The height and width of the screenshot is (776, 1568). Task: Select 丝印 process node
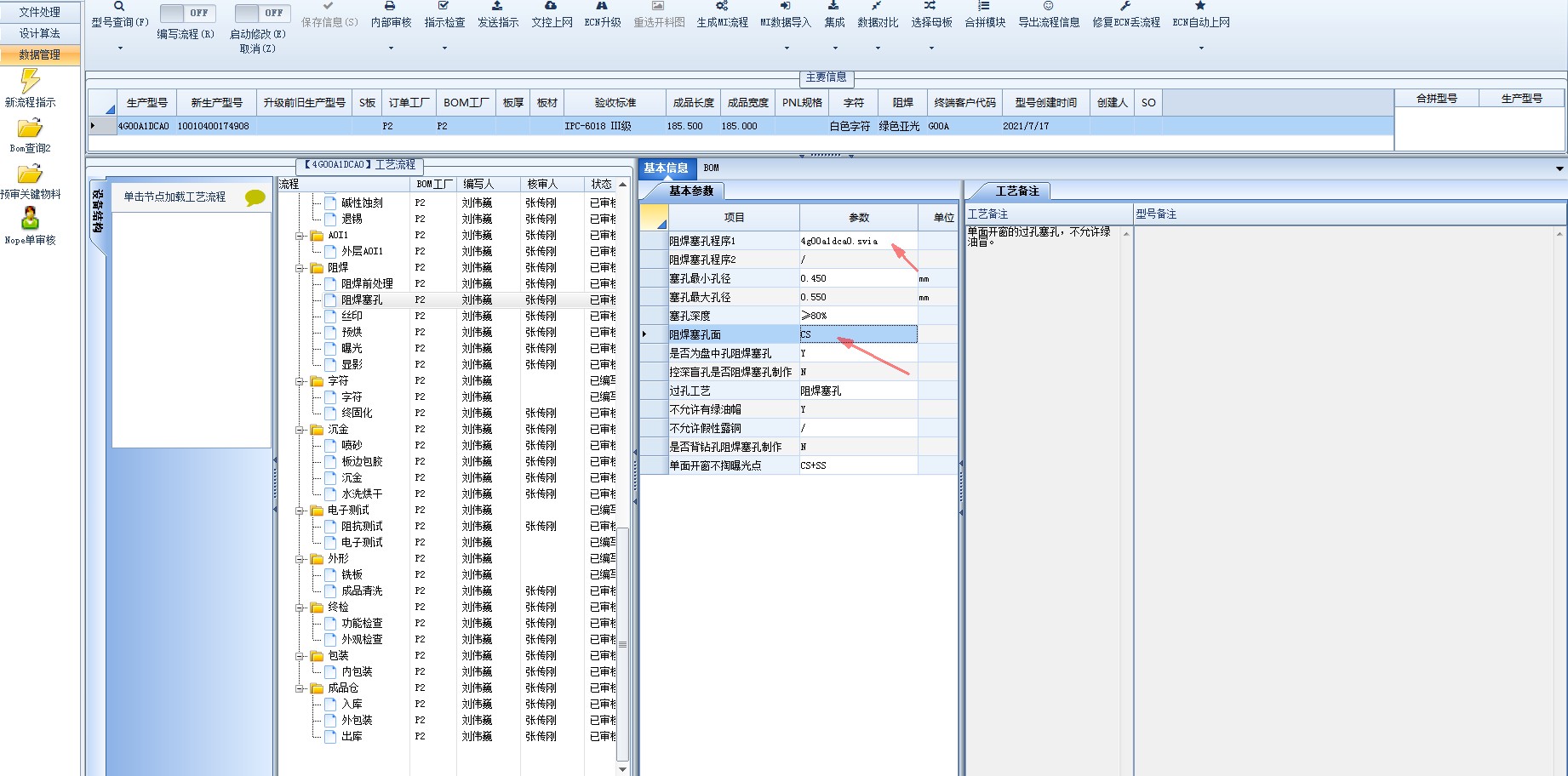(352, 317)
